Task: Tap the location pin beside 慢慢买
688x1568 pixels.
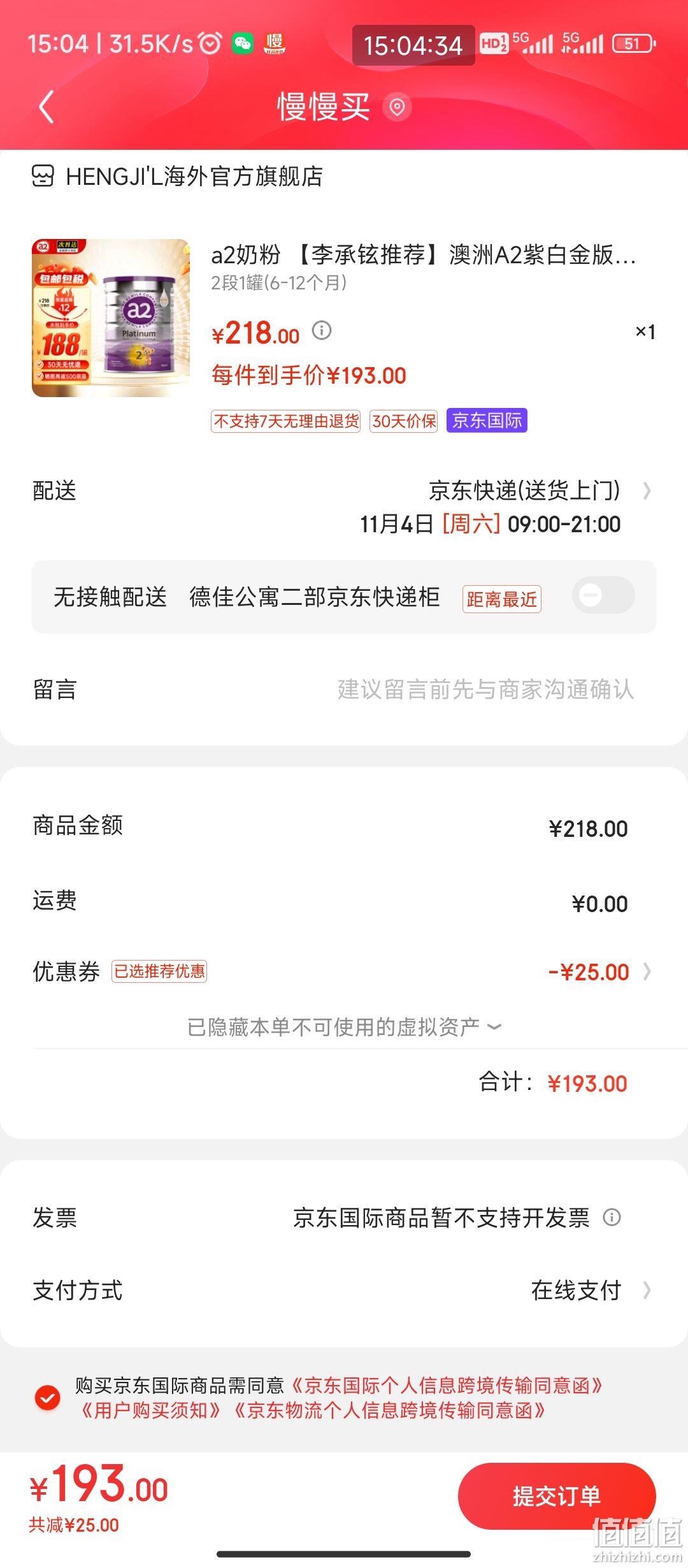Action: coord(397,106)
